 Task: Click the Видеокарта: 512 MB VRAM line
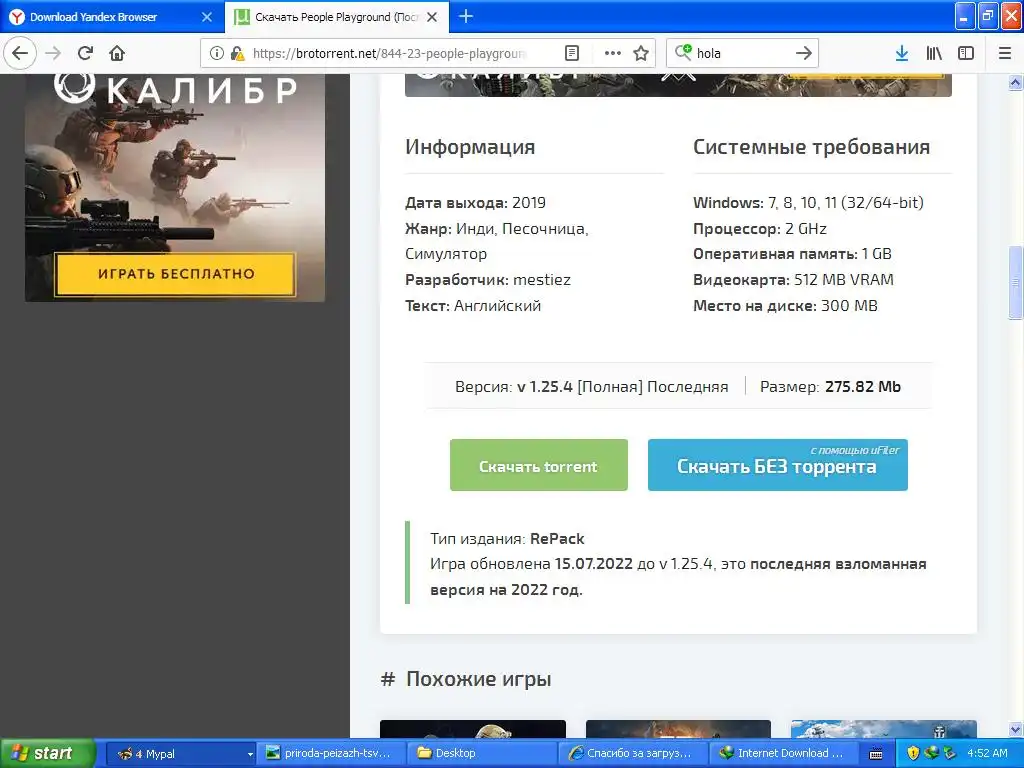pyautogui.click(x=793, y=280)
